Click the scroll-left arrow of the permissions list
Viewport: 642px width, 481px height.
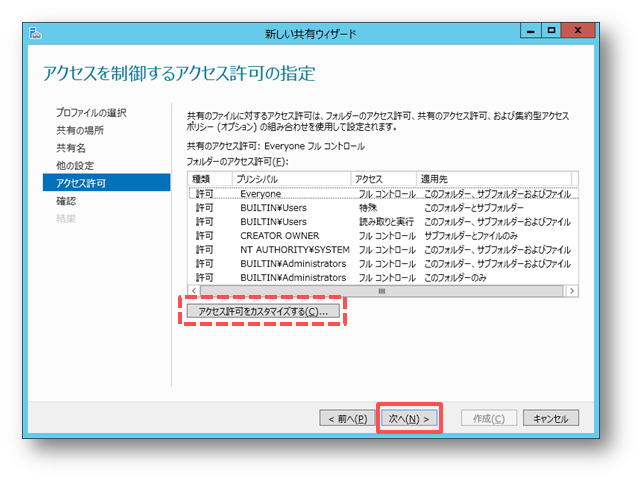194,291
